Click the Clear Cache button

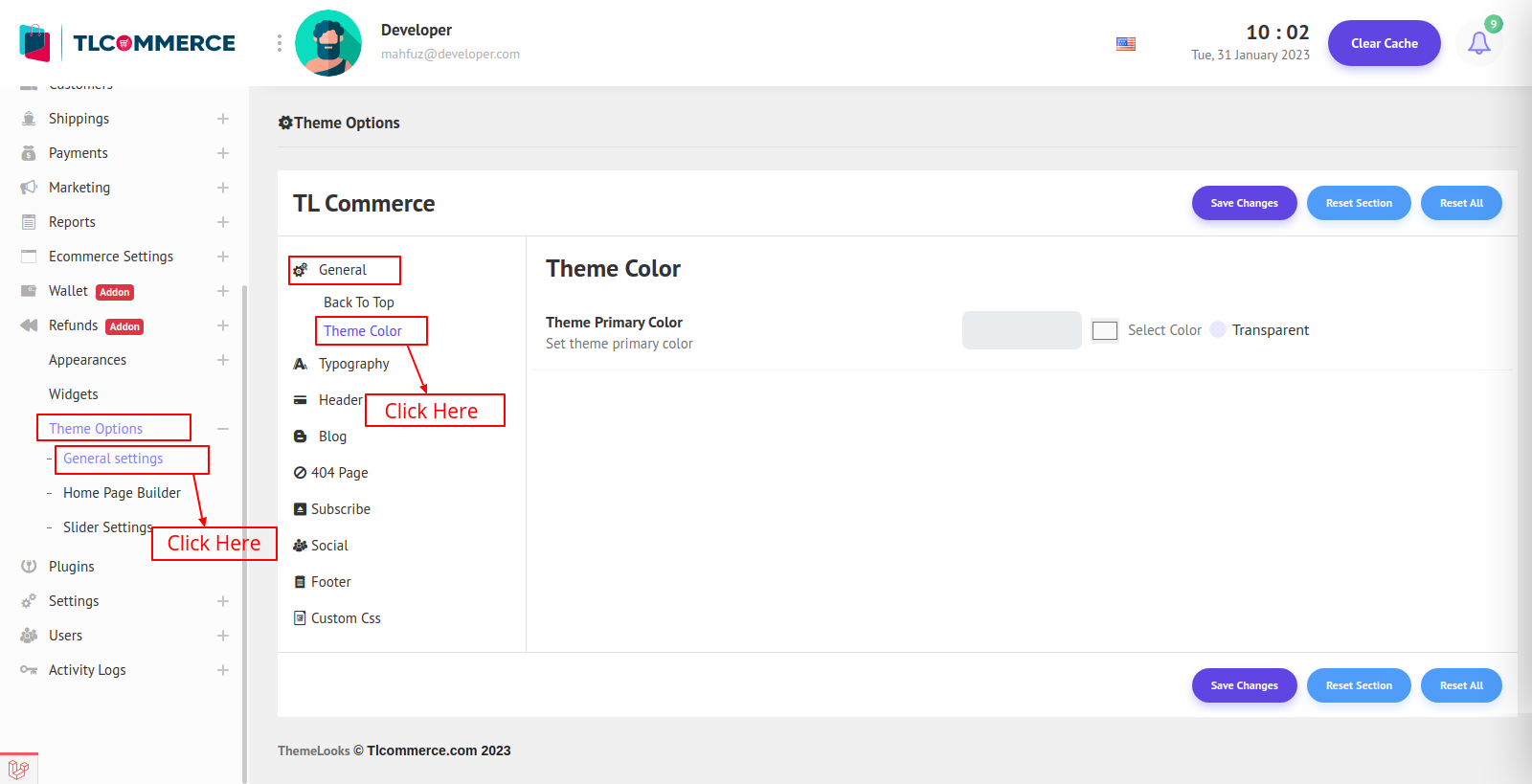click(1384, 43)
